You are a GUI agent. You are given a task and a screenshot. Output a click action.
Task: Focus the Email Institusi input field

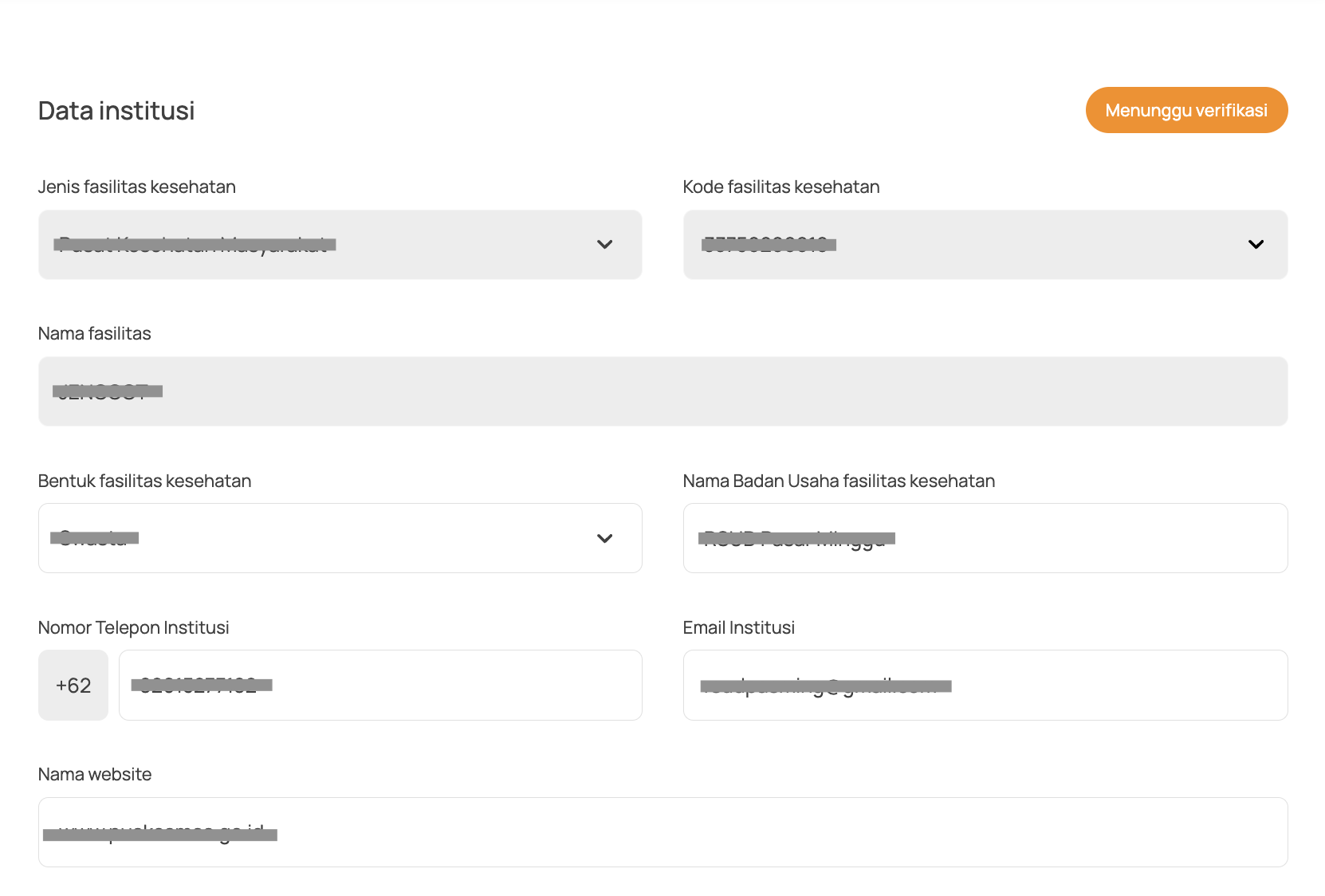pos(985,686)
